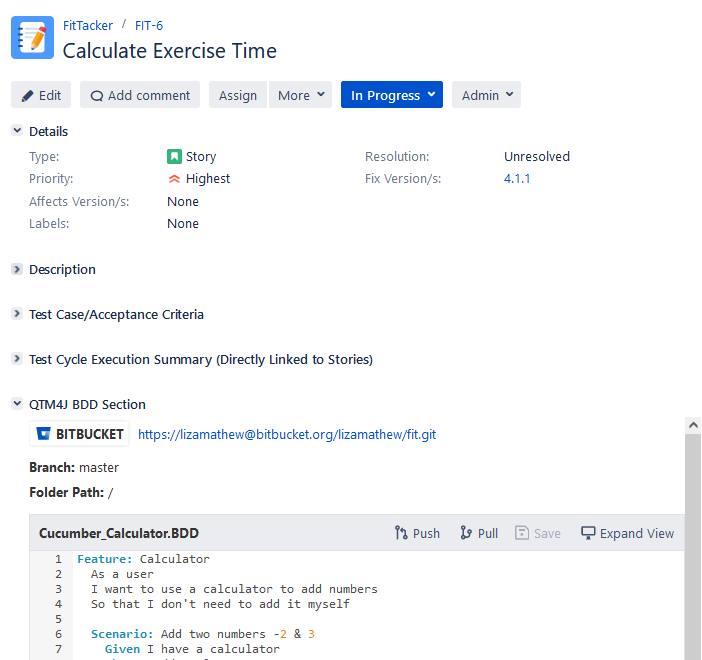Expand Test Case/Acceptance Criteria section
The height and width of the screenshot is (660, 702).
click(x=17, y=313)
